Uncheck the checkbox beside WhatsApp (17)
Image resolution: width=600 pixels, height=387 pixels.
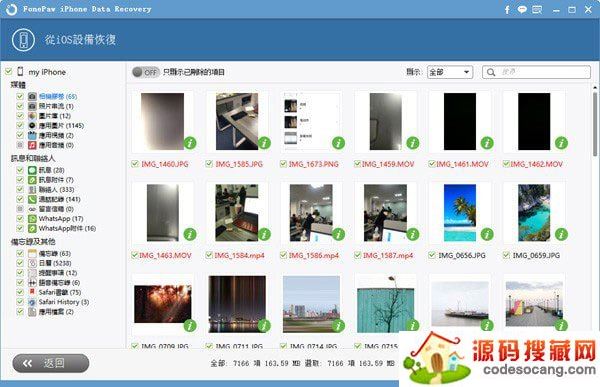20,219
